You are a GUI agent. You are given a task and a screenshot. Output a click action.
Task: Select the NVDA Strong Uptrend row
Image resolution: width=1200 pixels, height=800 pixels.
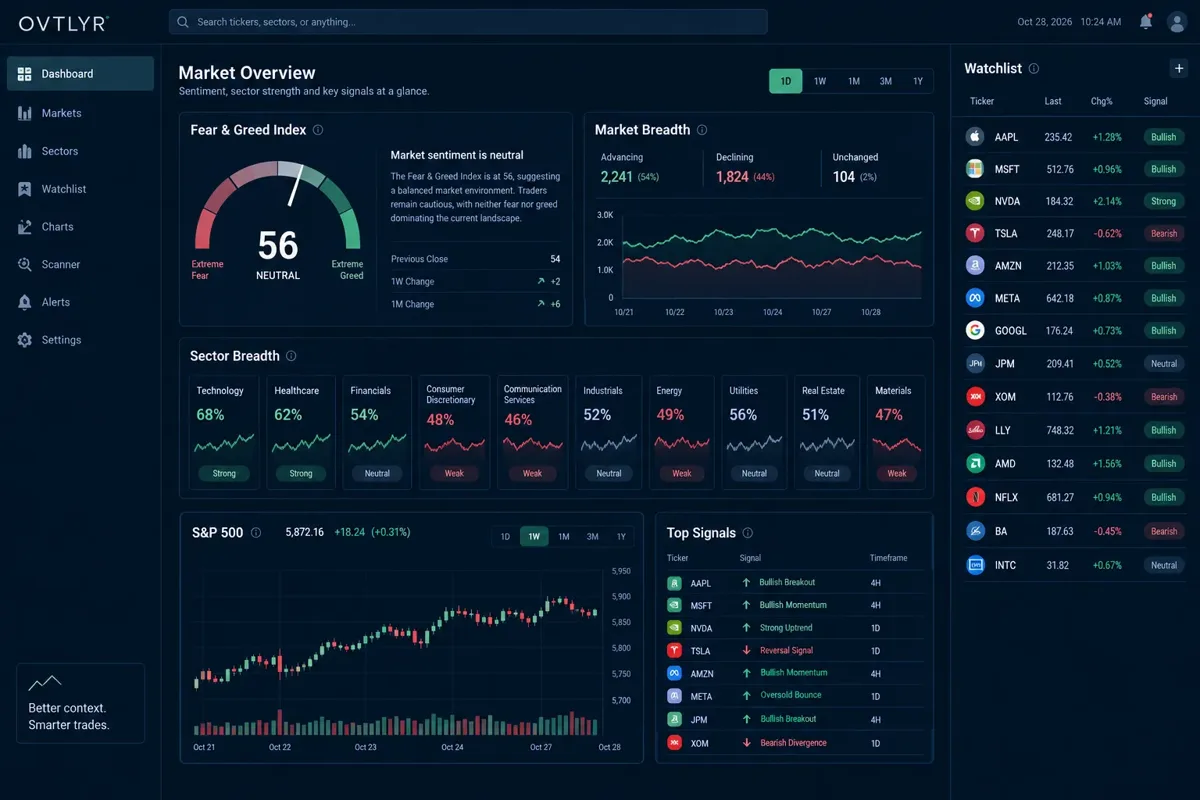[x=795, y=628]
